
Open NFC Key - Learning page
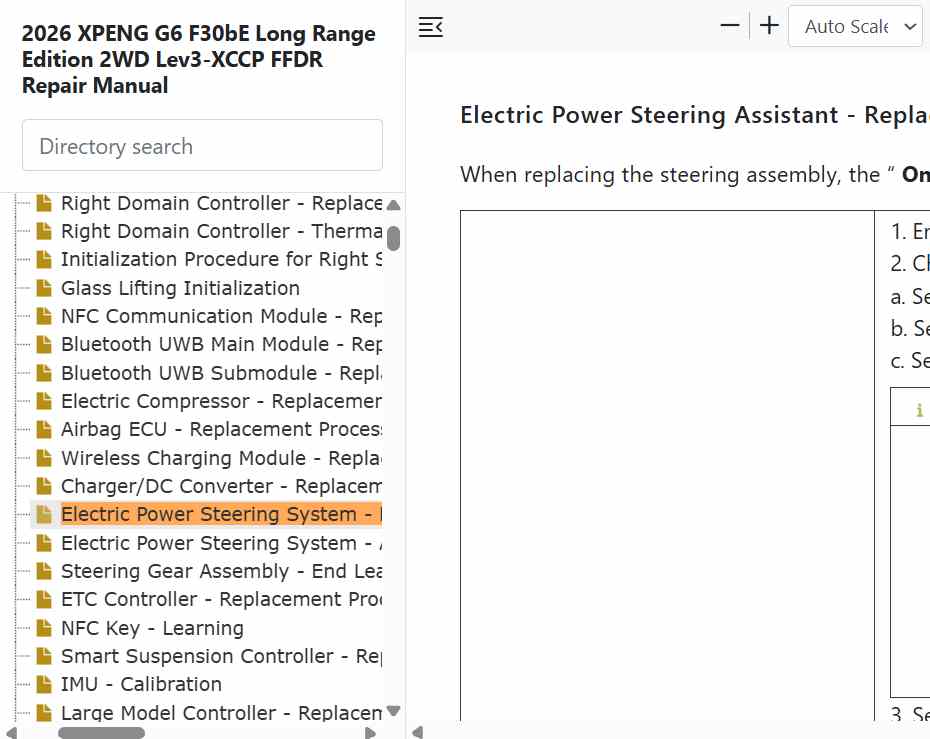click(152, 627)
